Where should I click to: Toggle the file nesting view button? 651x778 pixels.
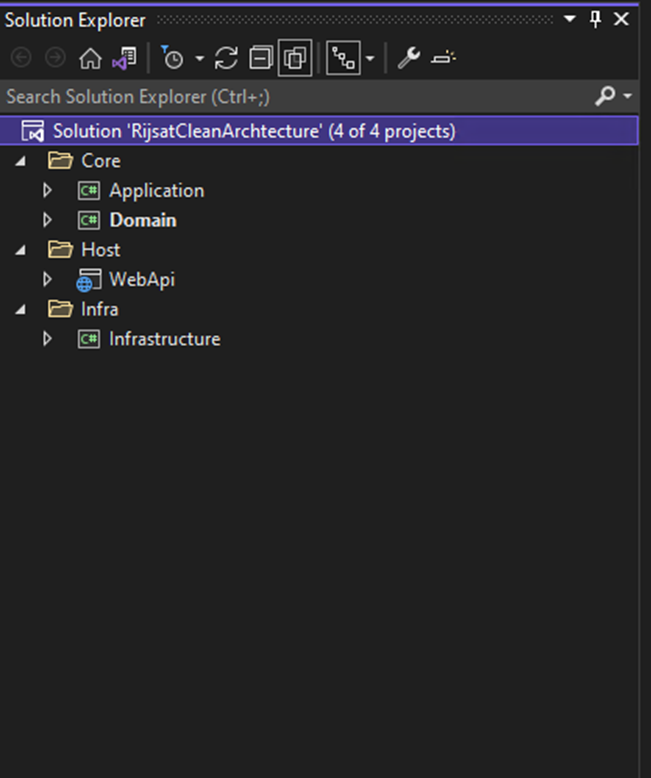click(x=344, y=59)
